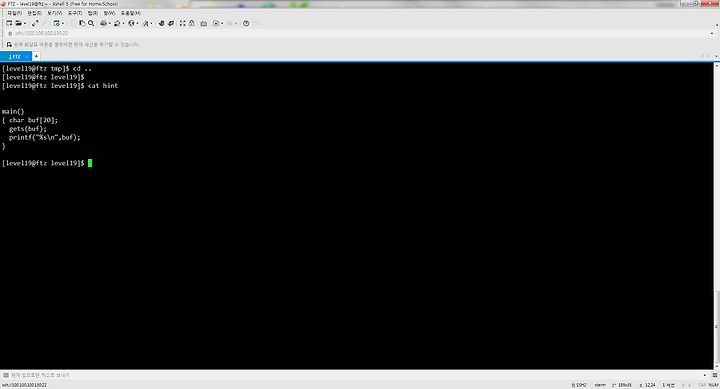Open the tab list dropdown arrow
The image size is (720, 389).
pos(716,56)
